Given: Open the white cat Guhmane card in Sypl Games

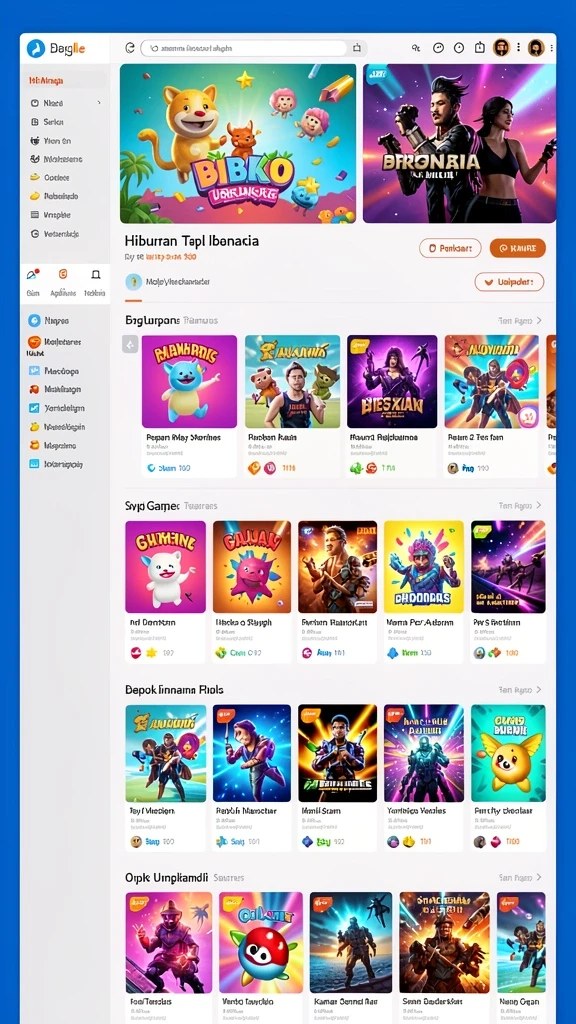Looking at the screenshot, I should (165, 566).
